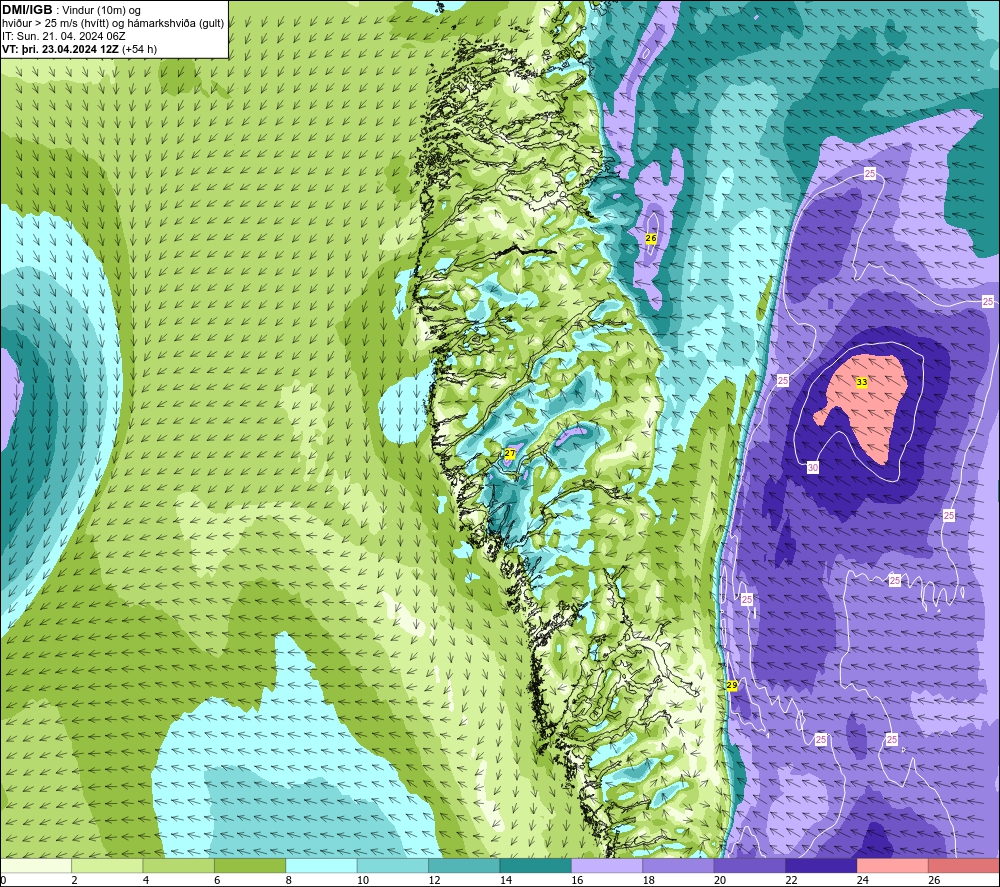This screenshot has height=887, width=1000.
Task: Click the IT: Sun. 21. 04. 2024 06Z line
Action: pyautogui.click(x=63, y=36)
